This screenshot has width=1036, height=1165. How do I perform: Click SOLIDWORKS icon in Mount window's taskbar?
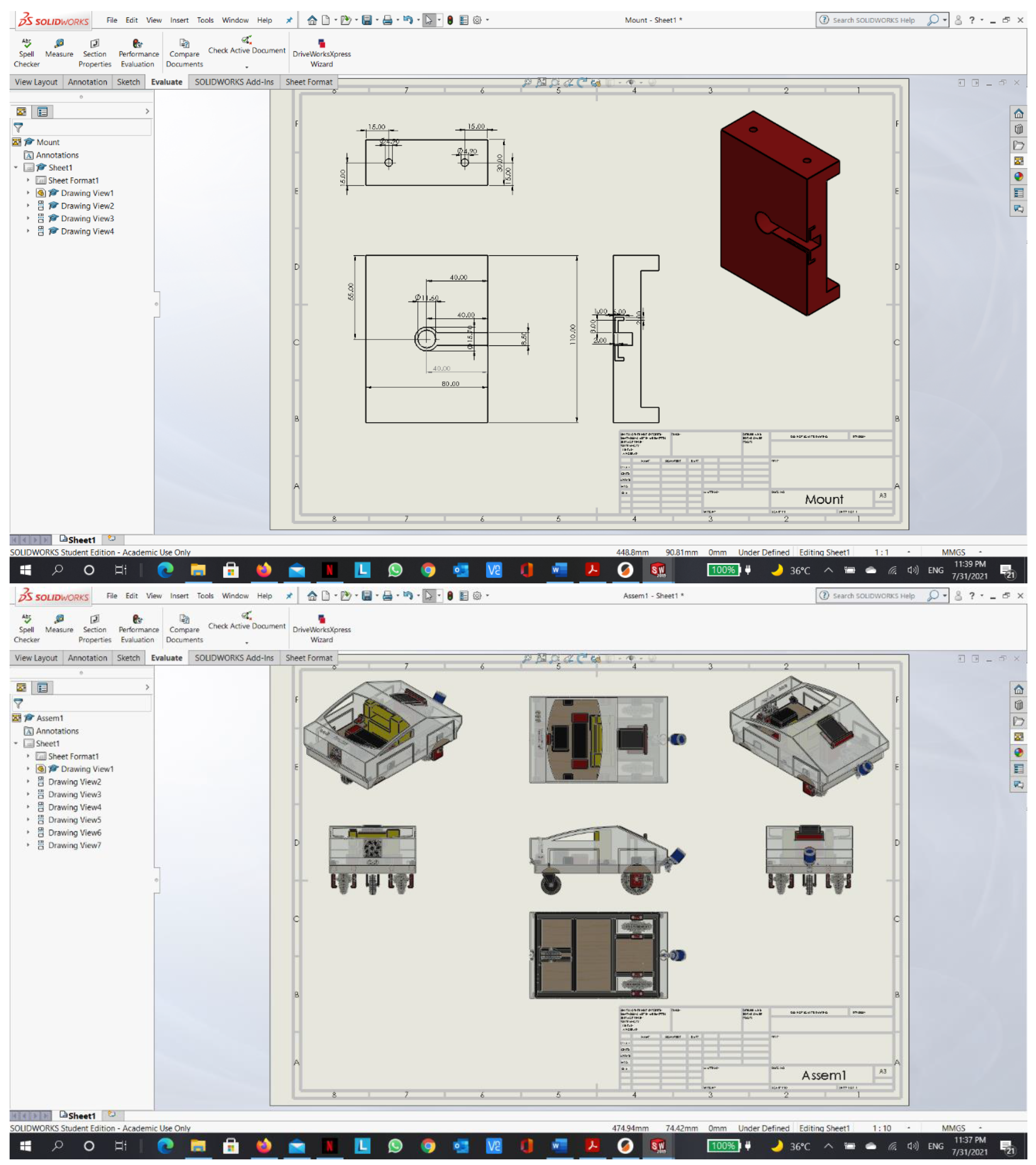click(657, 569)
